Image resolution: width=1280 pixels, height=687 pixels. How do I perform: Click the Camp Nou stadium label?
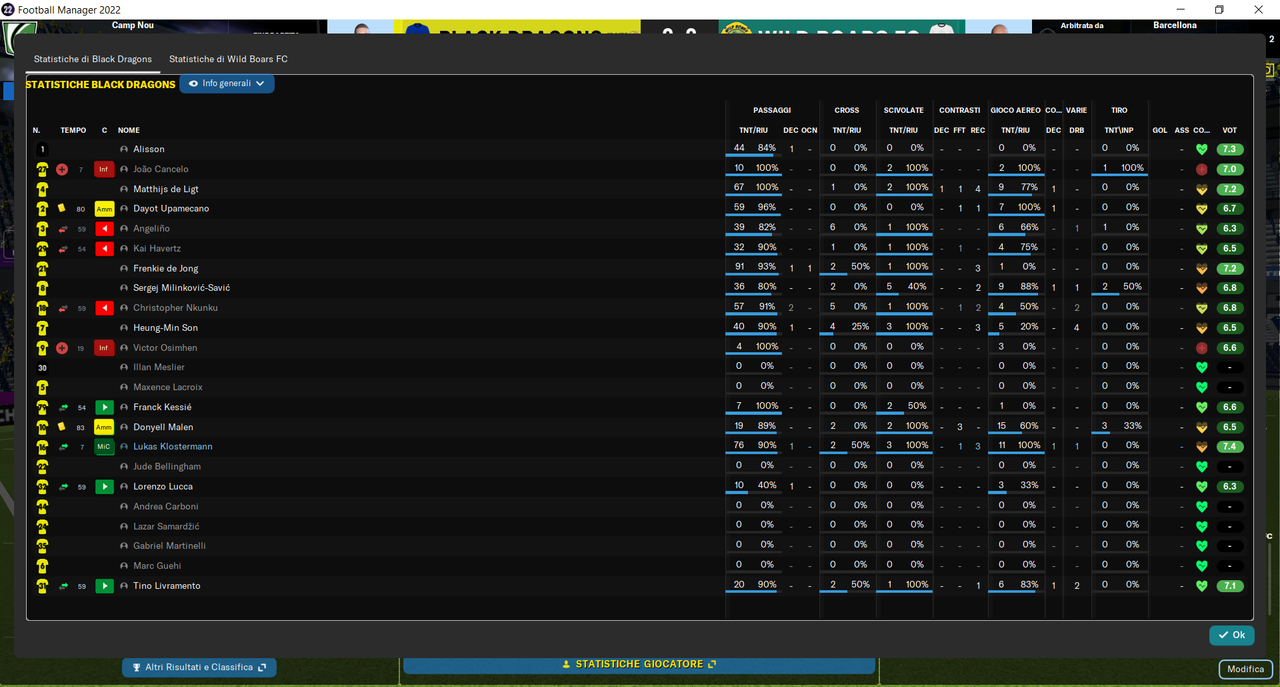pos(132,25)
